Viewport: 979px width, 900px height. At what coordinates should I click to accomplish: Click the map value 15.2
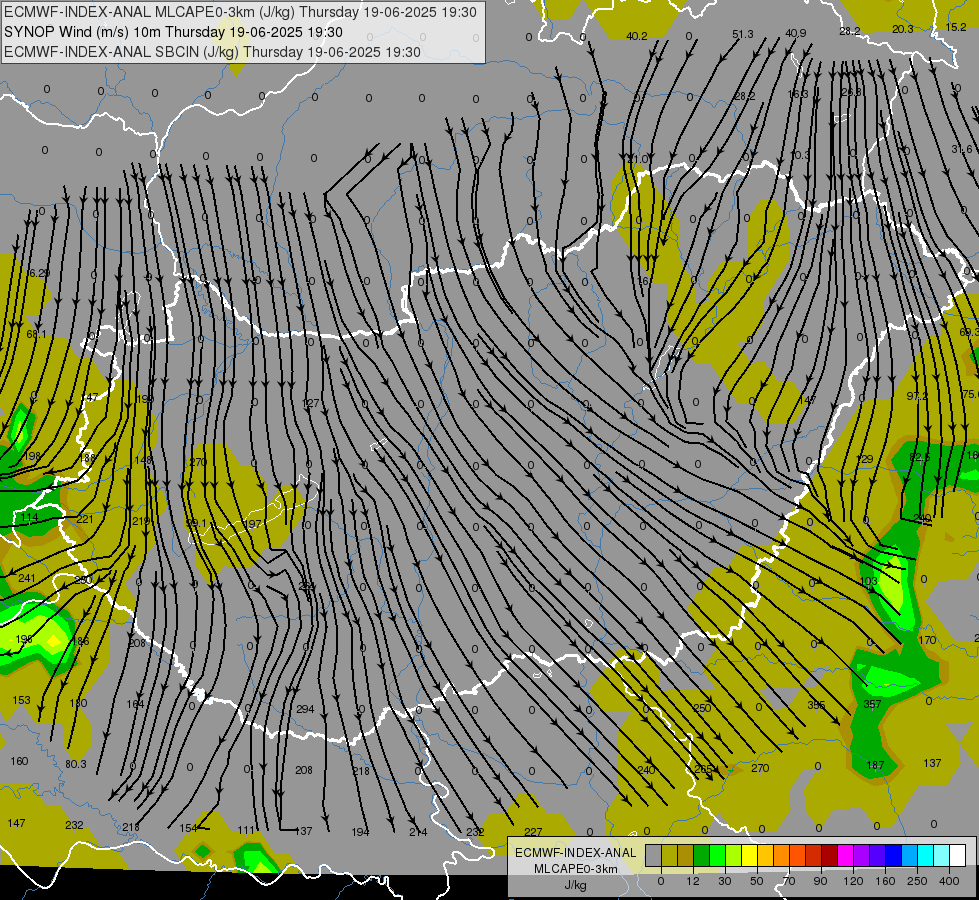pyautogui.click(x=956, y=27)
